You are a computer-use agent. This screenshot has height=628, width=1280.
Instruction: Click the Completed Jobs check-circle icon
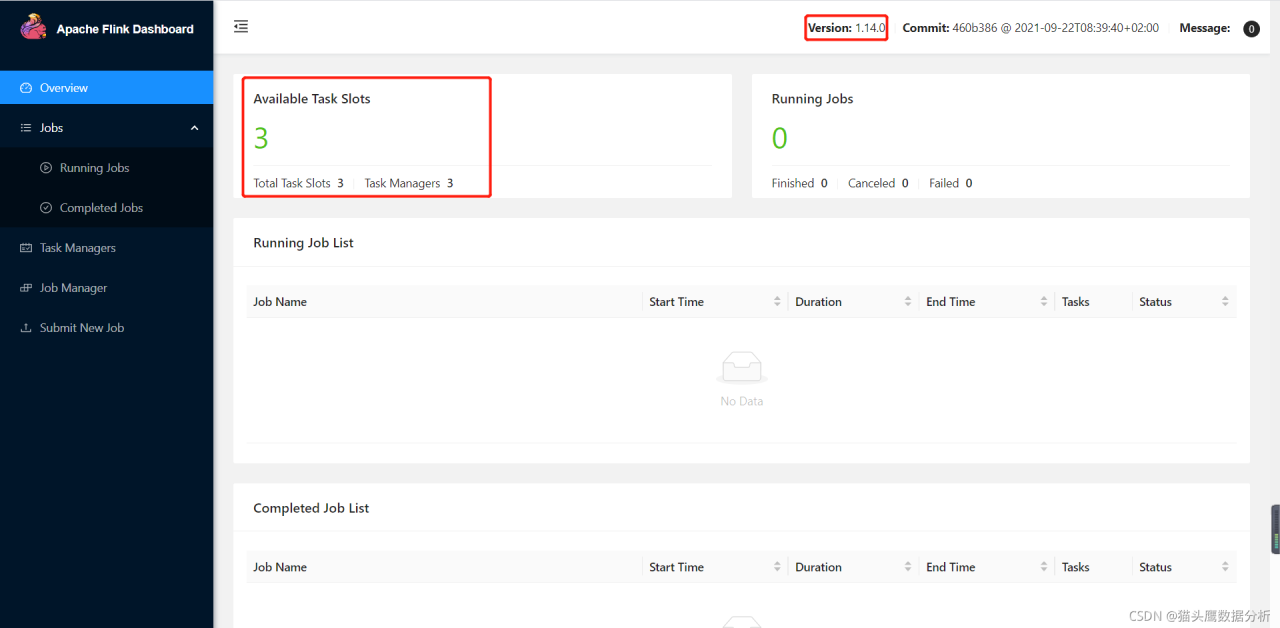(46, 208)
